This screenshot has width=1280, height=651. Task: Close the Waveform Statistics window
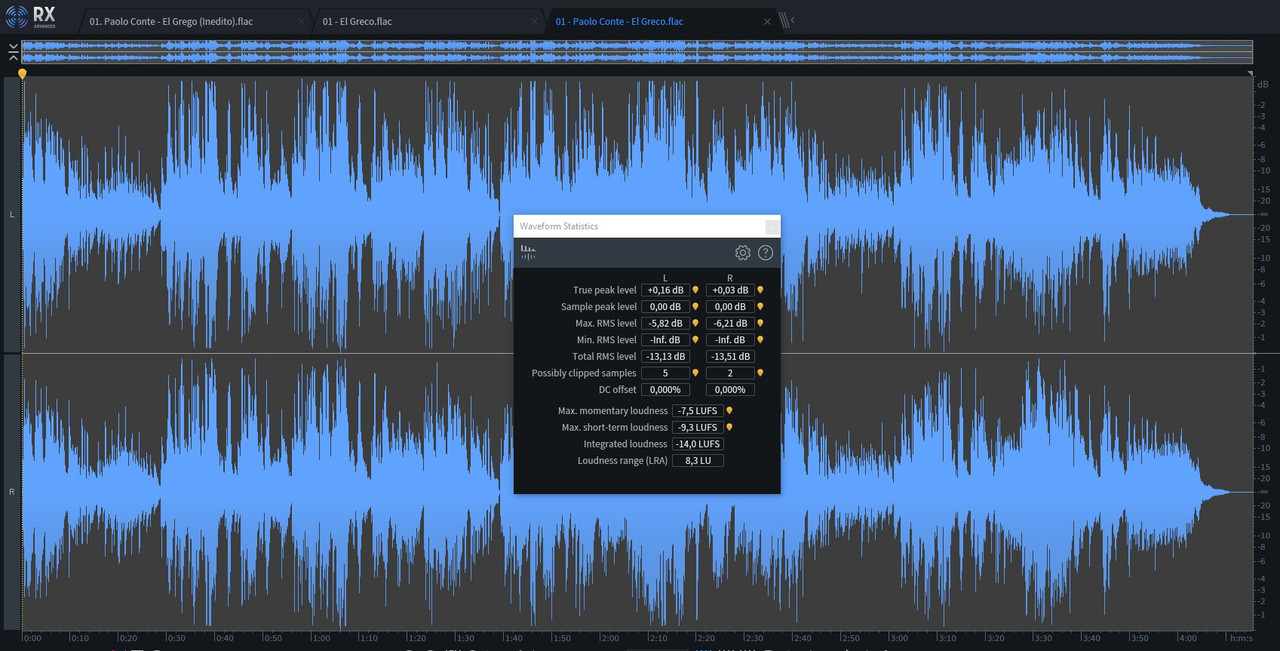tap(772, 227)
